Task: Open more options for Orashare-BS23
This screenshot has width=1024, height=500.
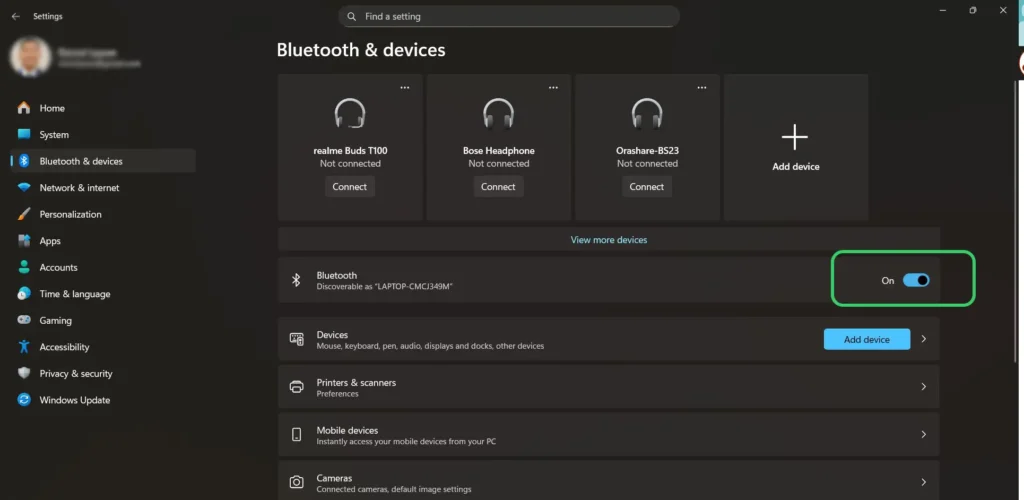Action: pos(702,87)
